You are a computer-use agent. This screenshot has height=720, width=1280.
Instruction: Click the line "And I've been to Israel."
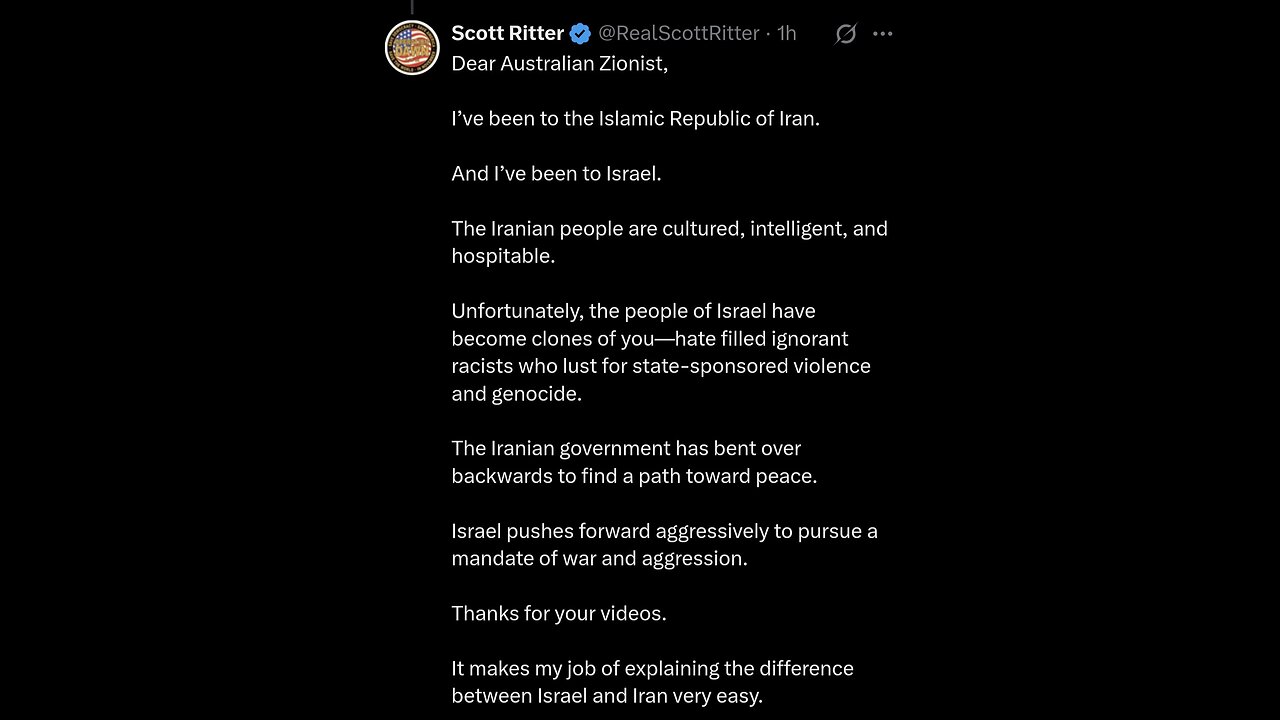click(556, 173)
